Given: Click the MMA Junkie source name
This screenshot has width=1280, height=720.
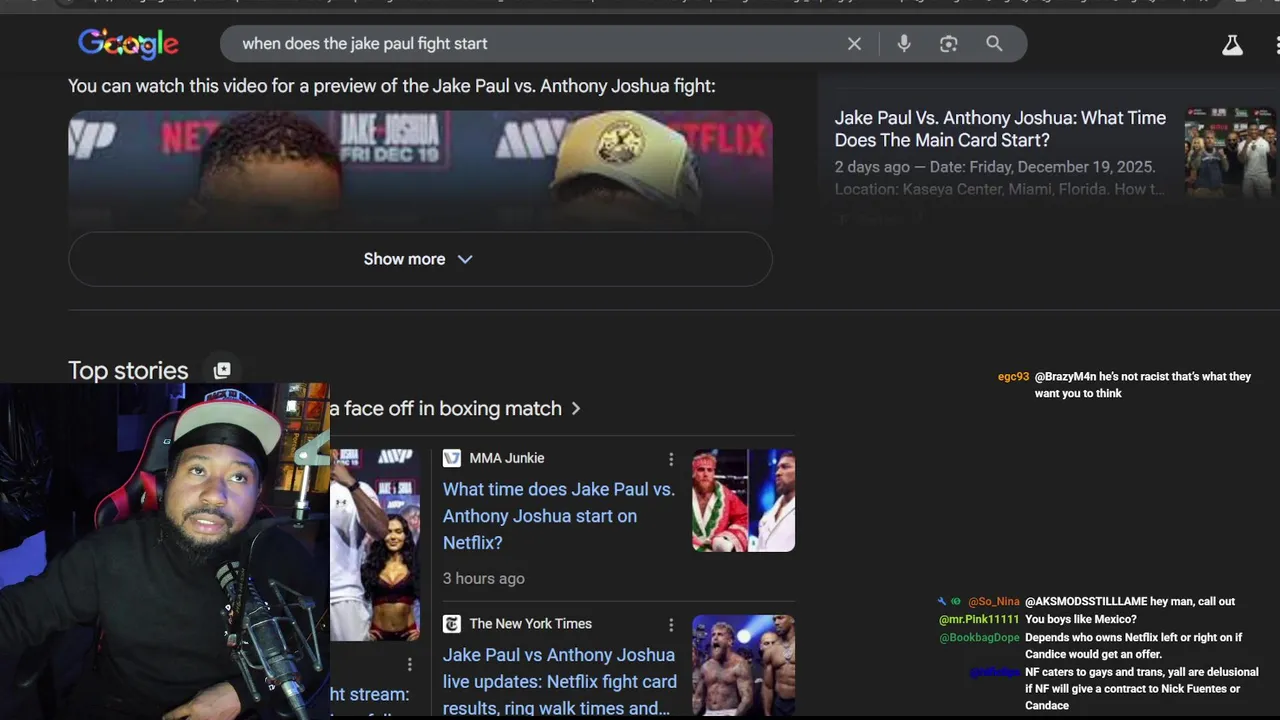Looking at the screenshot, I should click(x=507, y=458).
